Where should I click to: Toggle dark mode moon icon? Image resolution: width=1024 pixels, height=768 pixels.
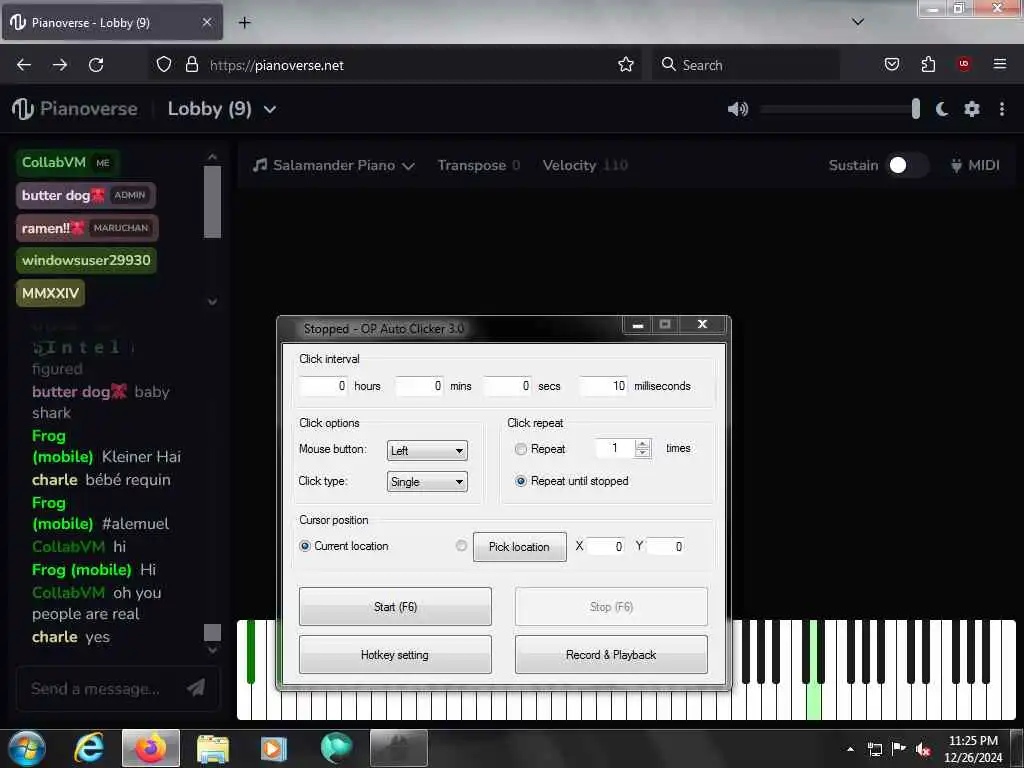942,109
